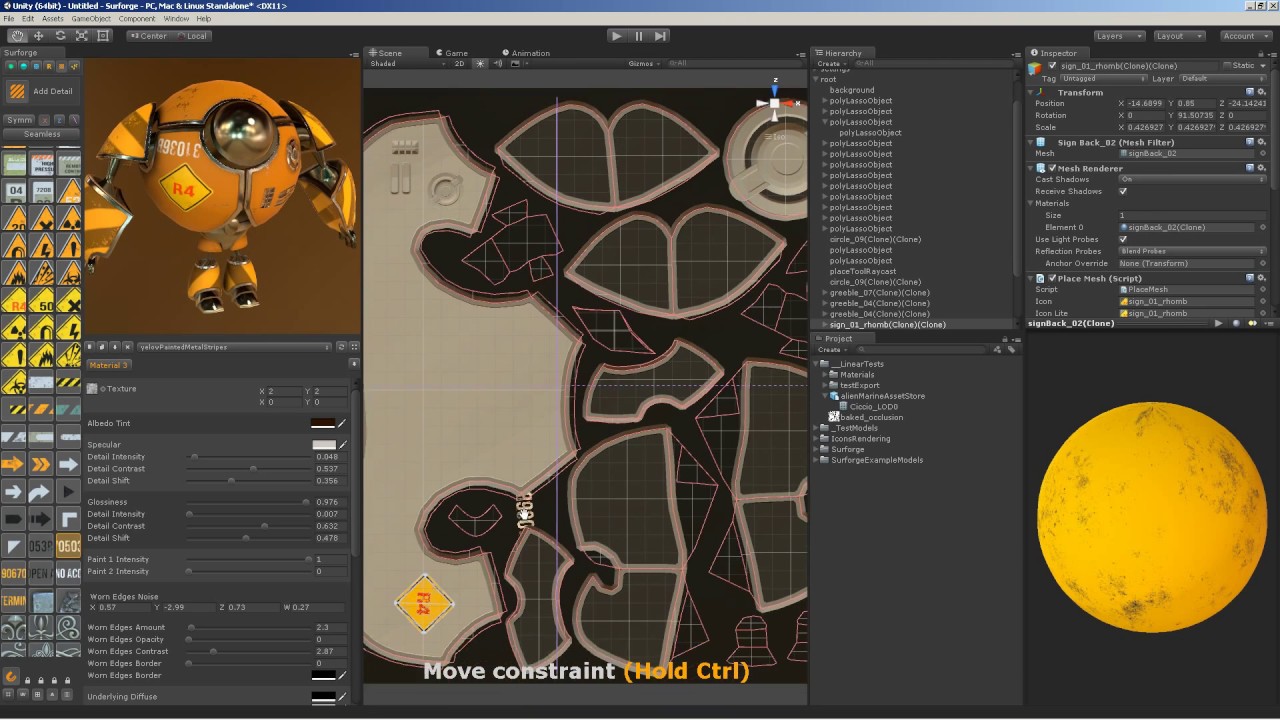The image size is (1280, 720).
Task: Click the Step frame button
Action: (660, 36)
